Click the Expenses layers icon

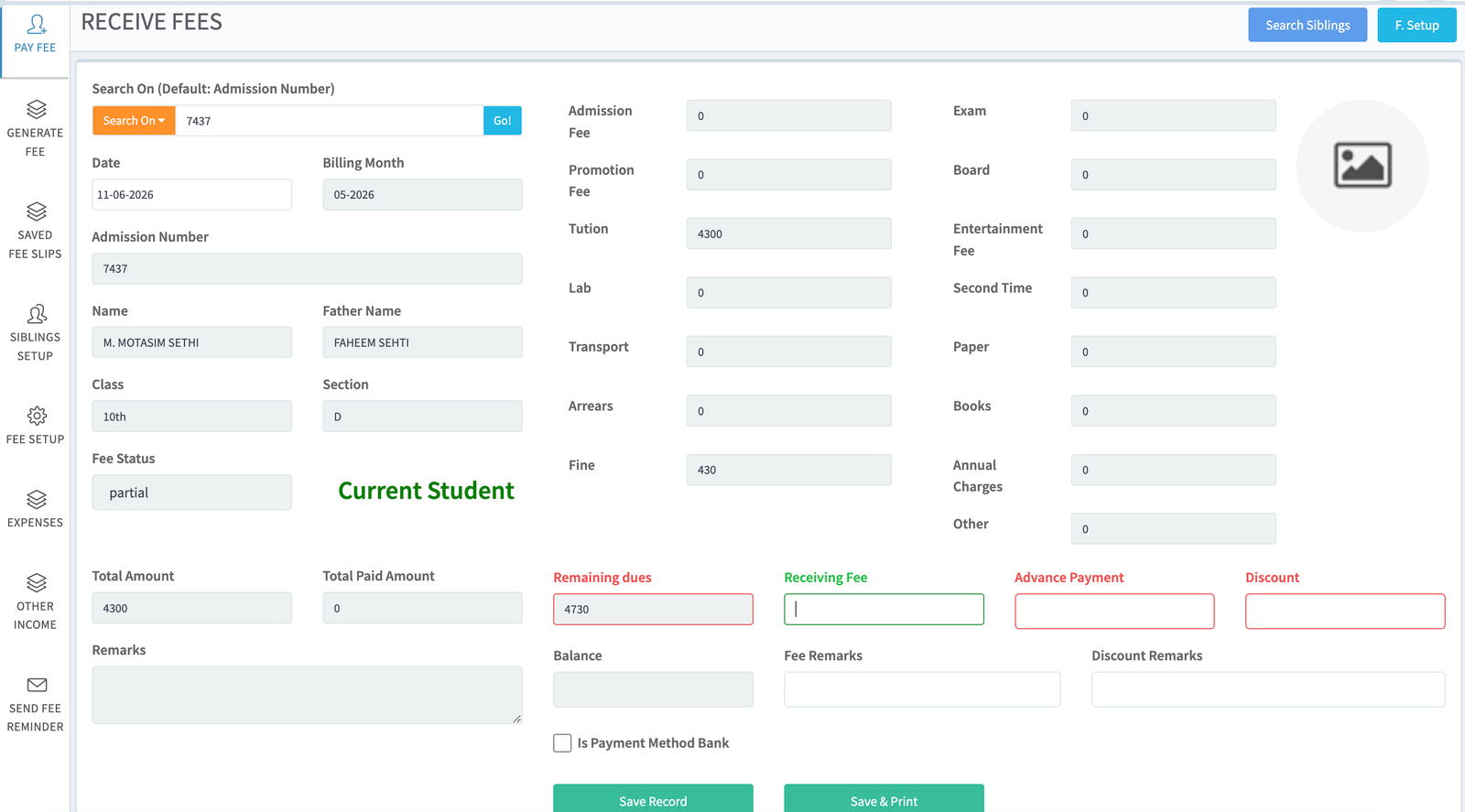[x=37, y=499]
